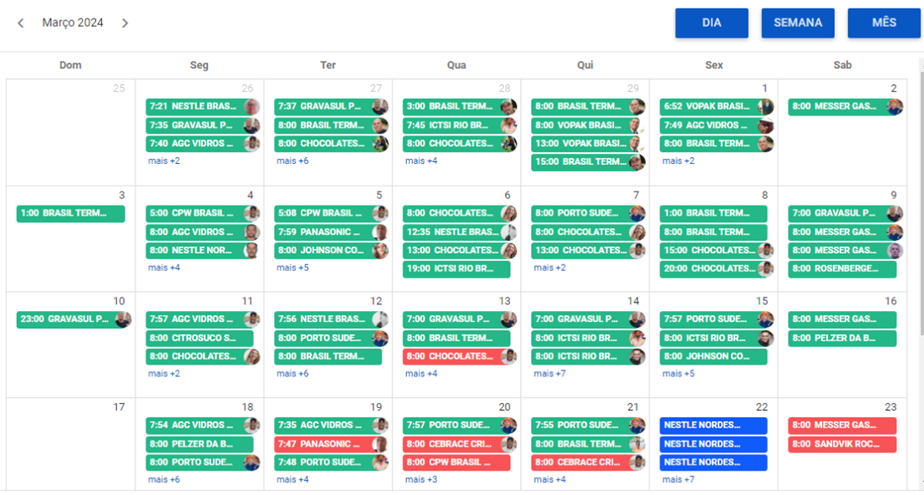Viewport: 924px width, 495px height.
Task: Click avatar on 3:00 BRASIL TERM event
Action: click(x=508, y=107)
